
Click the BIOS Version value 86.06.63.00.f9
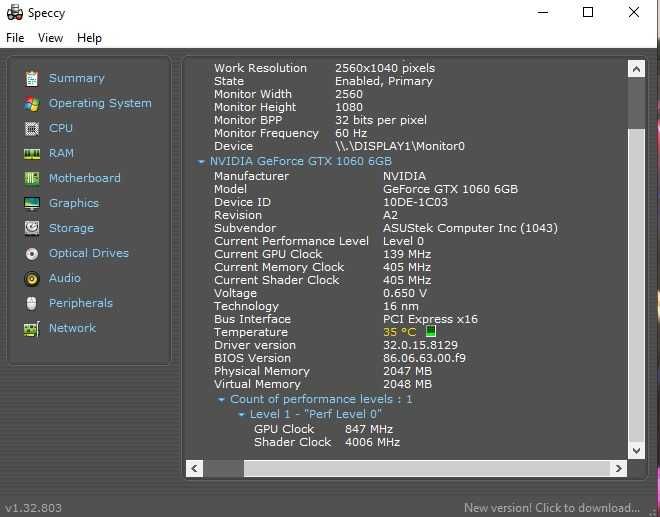click(424, 358)
